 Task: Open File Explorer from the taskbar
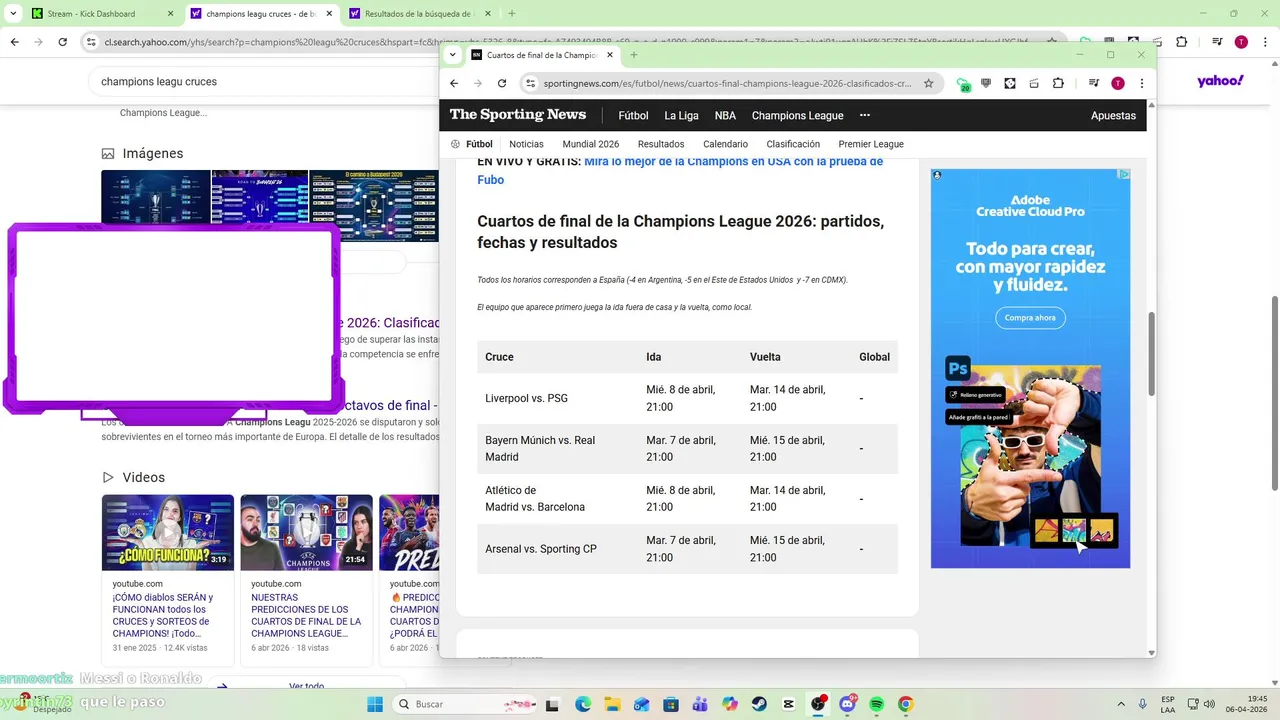coord(612,704)
